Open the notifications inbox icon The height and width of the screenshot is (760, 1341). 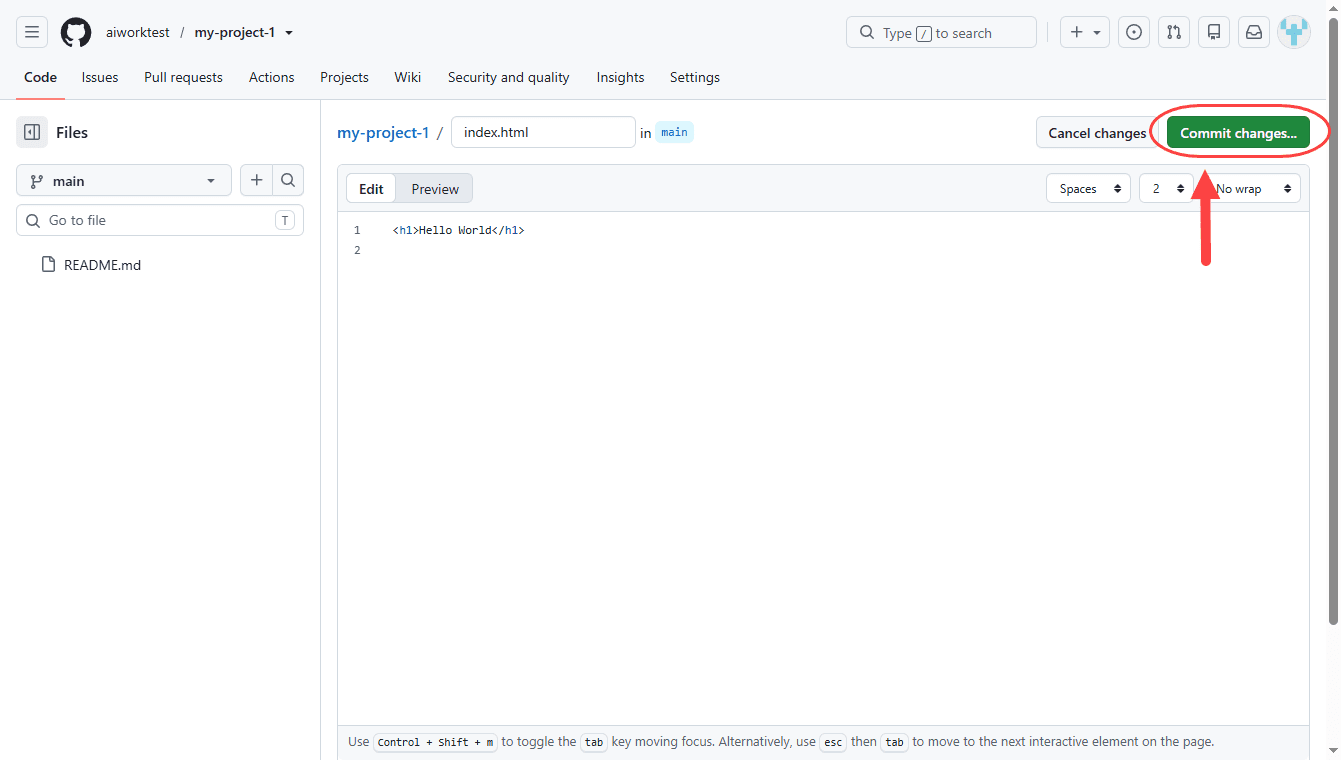pos(1254,32)
